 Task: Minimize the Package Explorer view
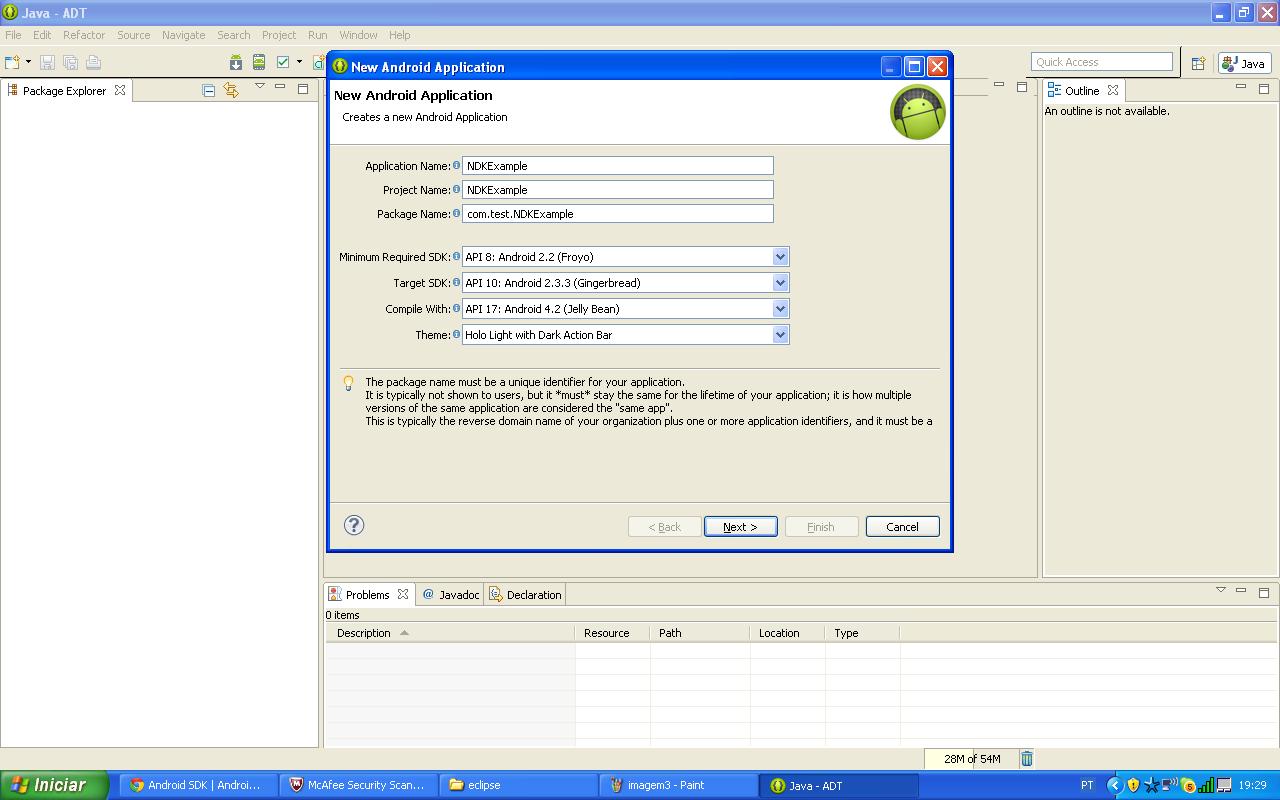click(280, 87)
